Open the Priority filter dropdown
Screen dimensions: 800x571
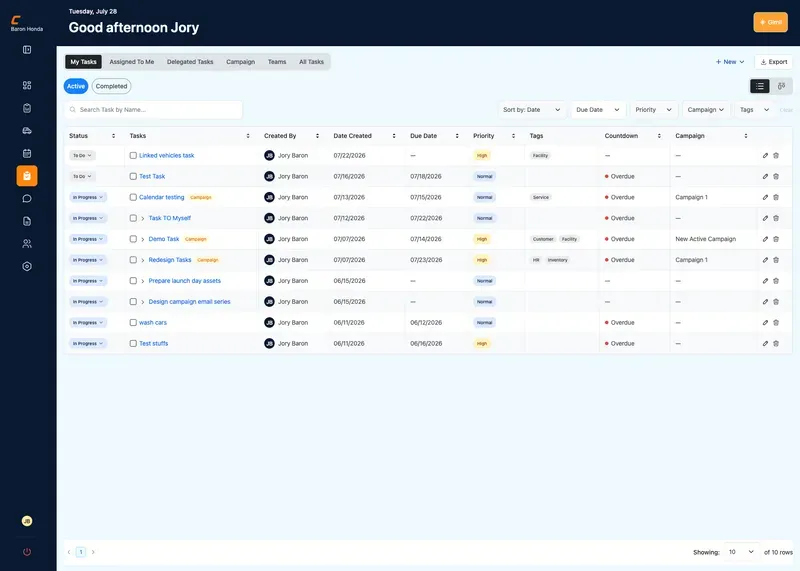tap(654, 110)
